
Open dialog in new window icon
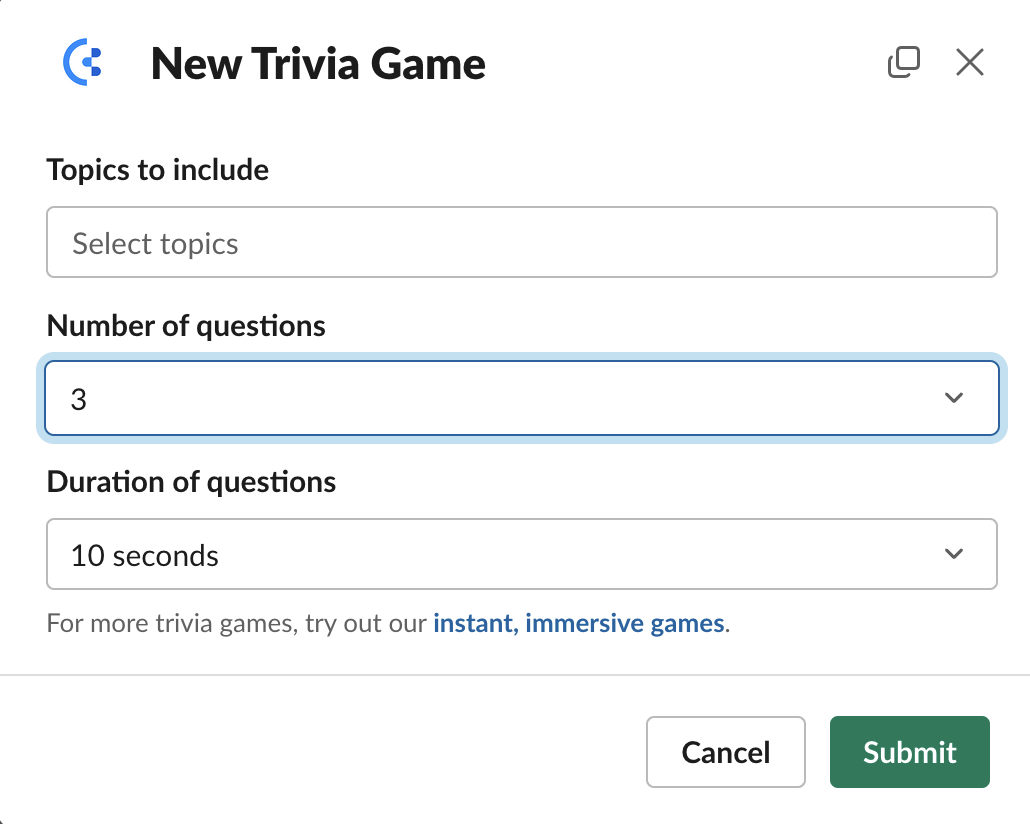(903, 62)
